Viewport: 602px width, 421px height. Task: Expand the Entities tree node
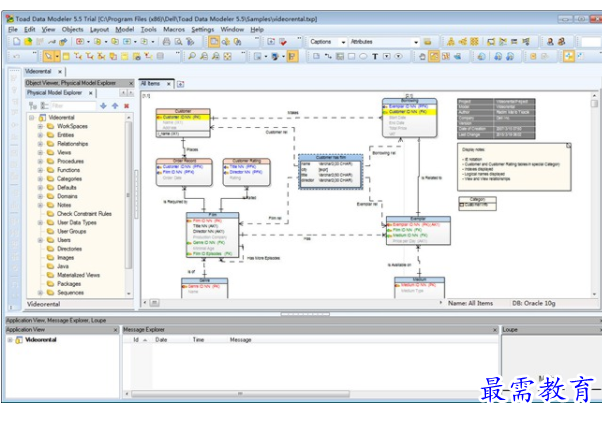point(40,135)
